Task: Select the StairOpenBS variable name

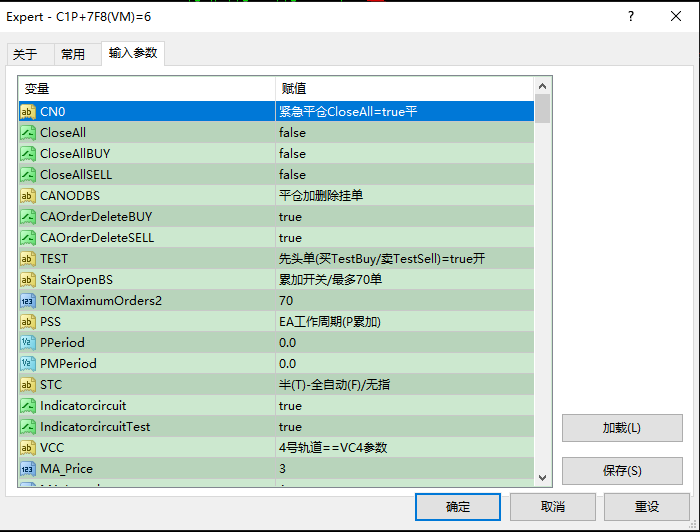Action: point(76,279)
